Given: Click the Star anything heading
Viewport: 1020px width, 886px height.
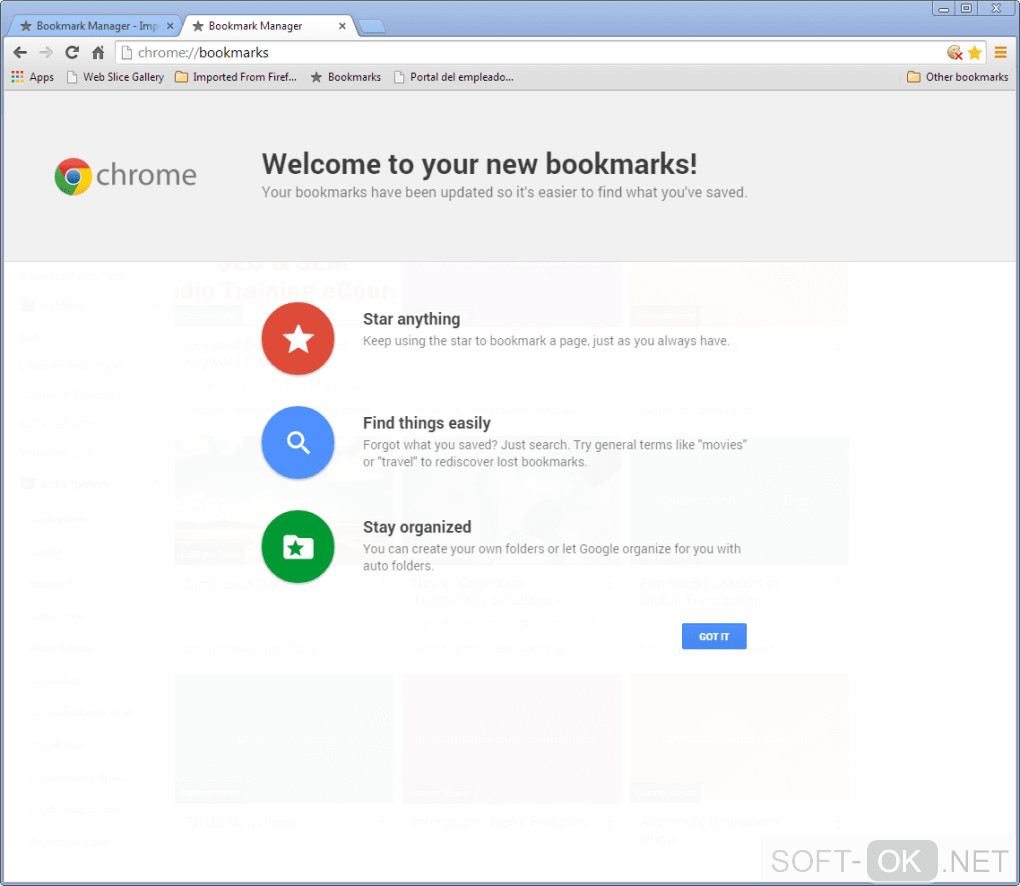Looking at the screenshot, I should 411,319.
